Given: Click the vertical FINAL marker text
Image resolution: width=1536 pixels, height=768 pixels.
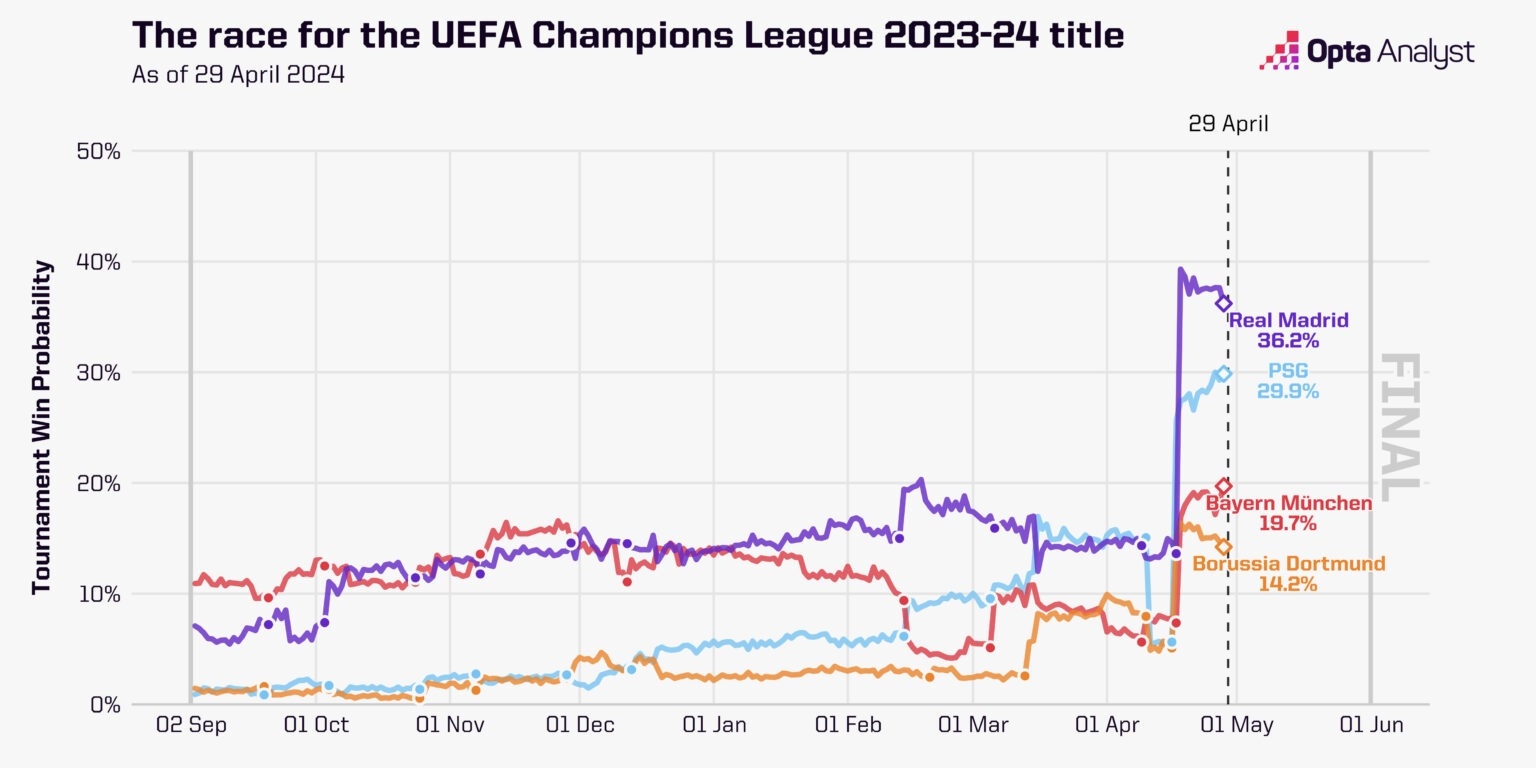Looking at the screenshot, I should point(1399,426).
